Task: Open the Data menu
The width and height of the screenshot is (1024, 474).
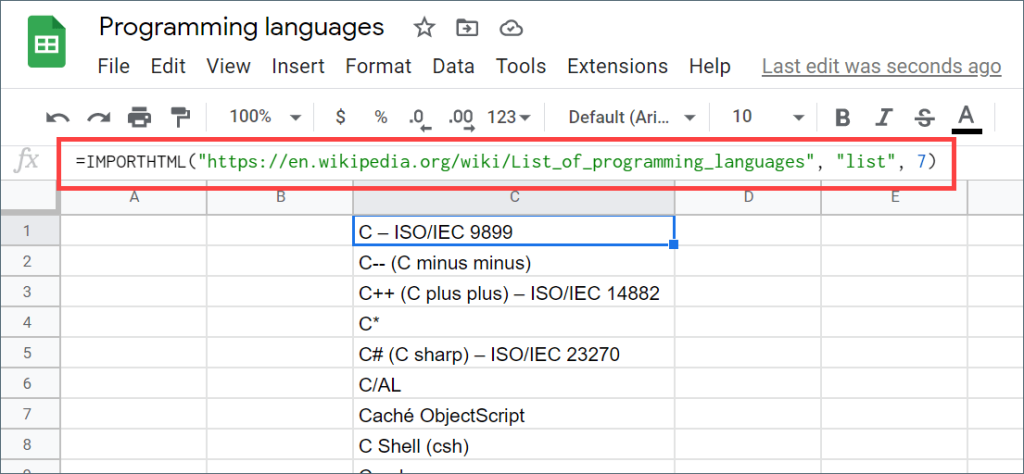Action: tap(453, 66)
